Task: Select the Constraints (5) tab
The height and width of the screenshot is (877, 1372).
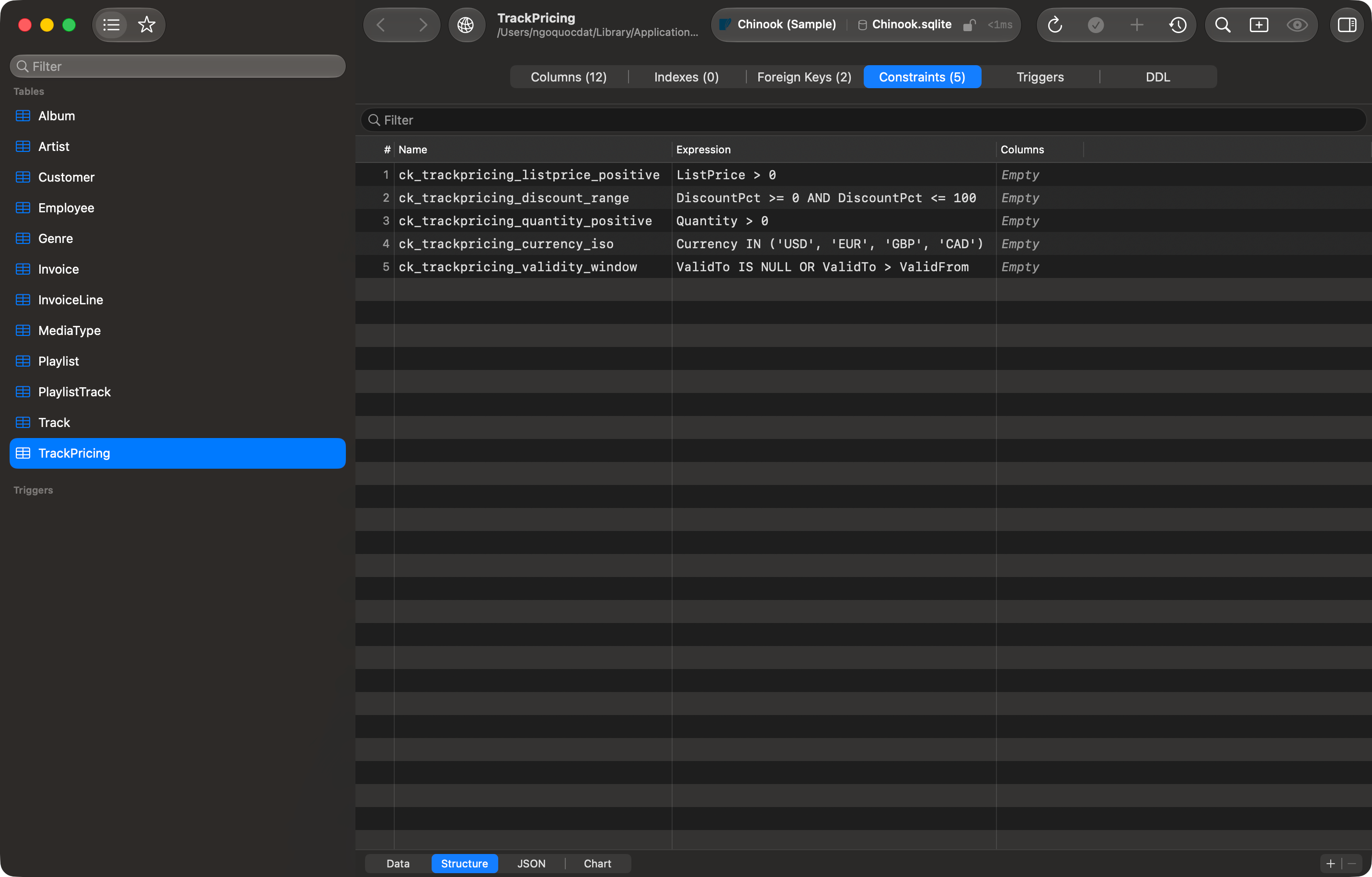Action: coord(922,77)
